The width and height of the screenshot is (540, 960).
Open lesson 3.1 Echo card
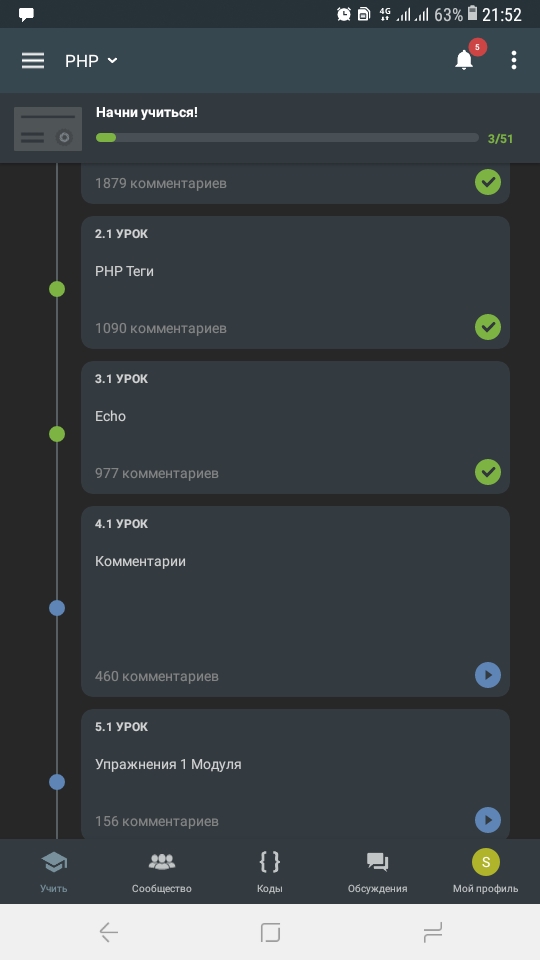295,427
